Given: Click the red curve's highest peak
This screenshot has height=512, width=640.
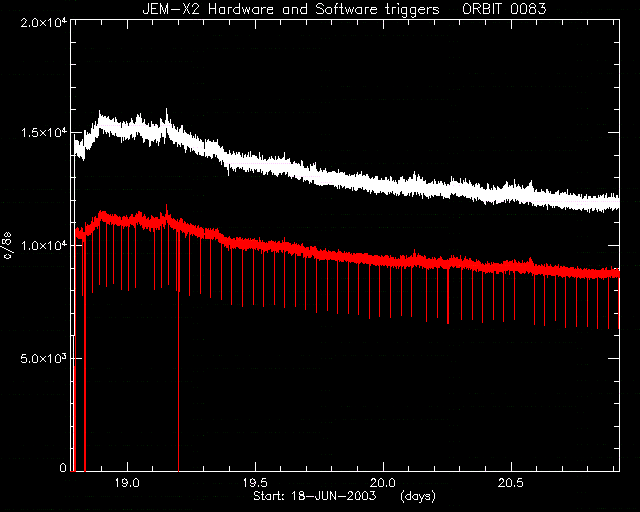Looking at the screenshot, I should pyautogui.click(x=166, y=207).
